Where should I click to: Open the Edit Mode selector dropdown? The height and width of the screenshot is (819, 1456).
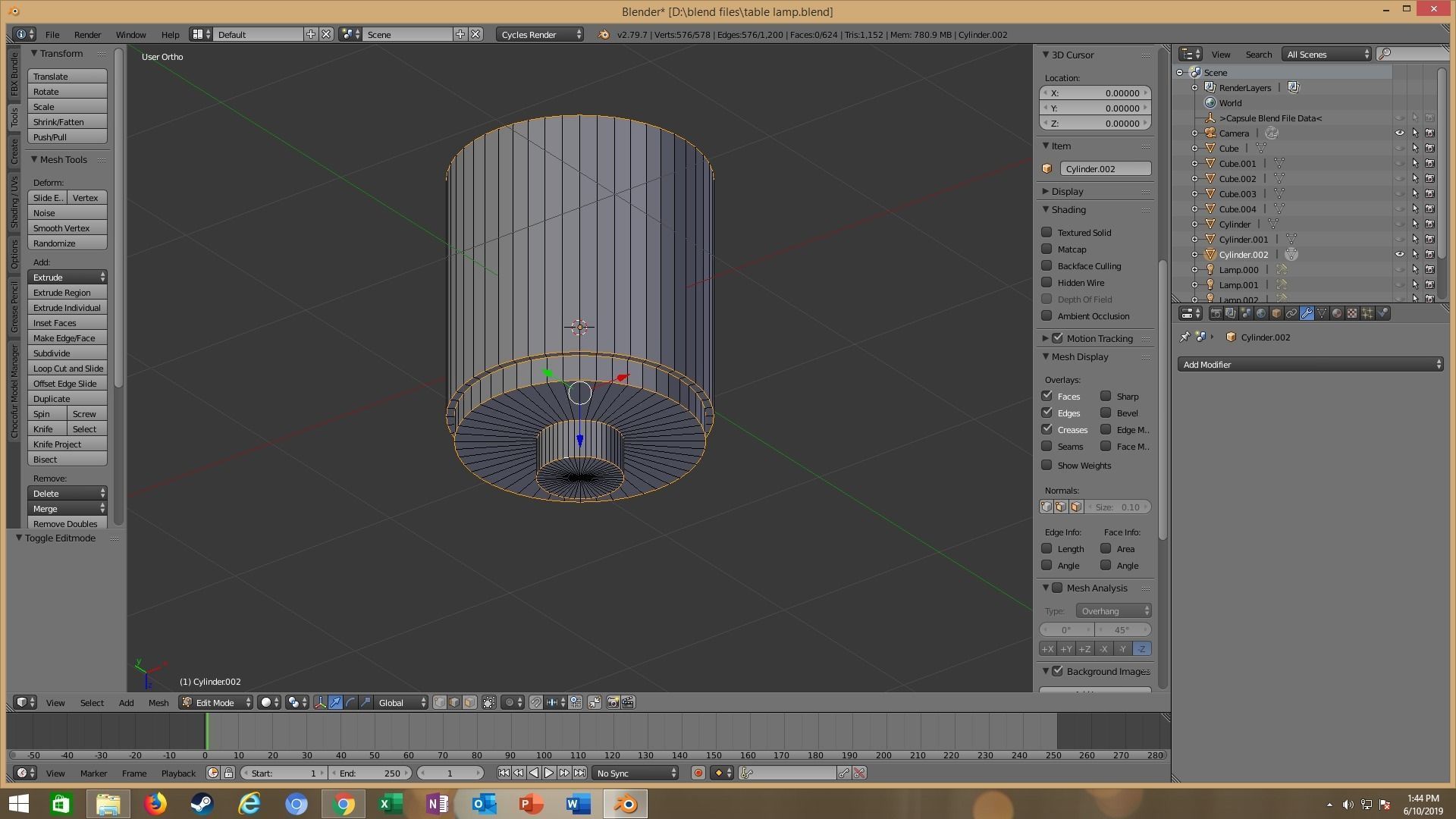pyautogui.click(x=215, y=702)
